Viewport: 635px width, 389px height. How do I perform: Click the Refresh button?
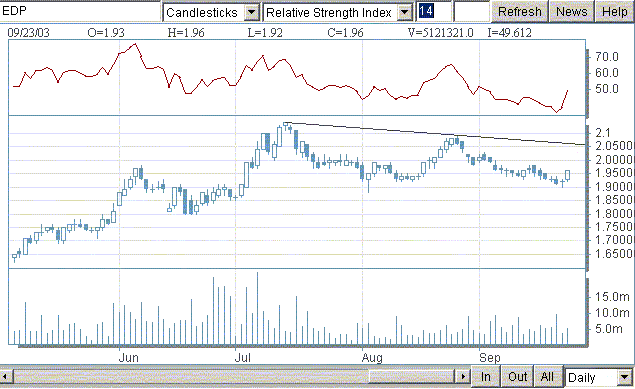[520, 11]
